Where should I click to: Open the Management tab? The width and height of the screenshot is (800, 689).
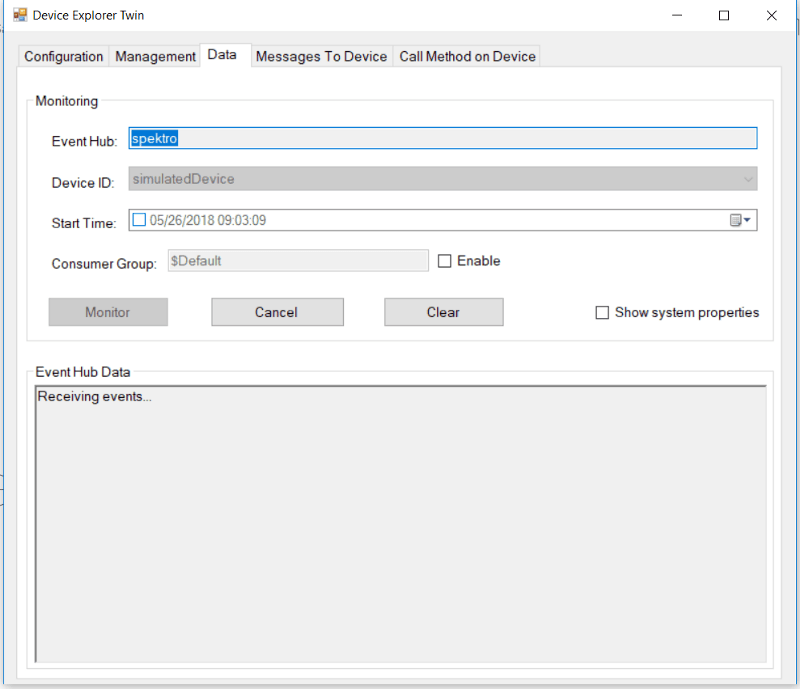tap(155, 56)
